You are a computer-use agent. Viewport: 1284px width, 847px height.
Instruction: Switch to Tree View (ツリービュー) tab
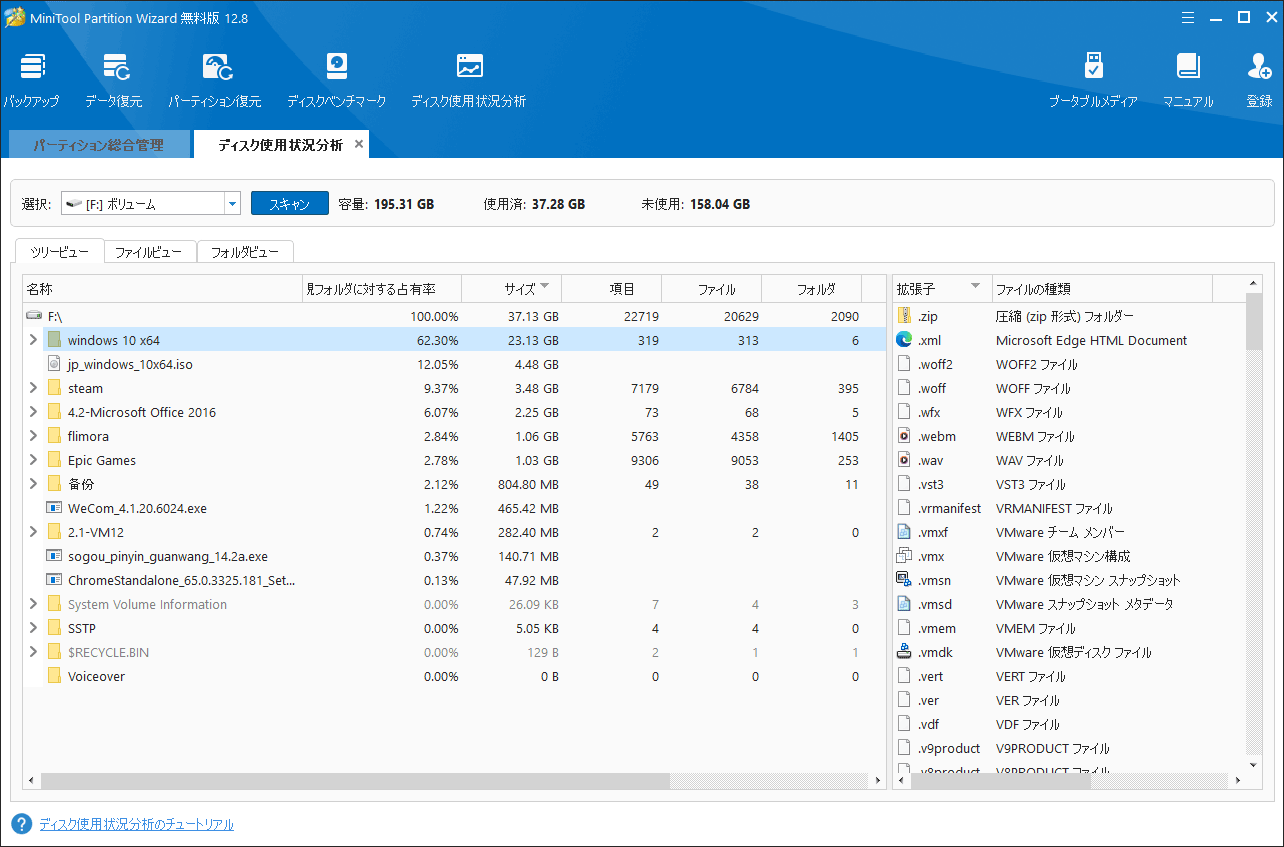pyautogui.click(x=59, y=252)
